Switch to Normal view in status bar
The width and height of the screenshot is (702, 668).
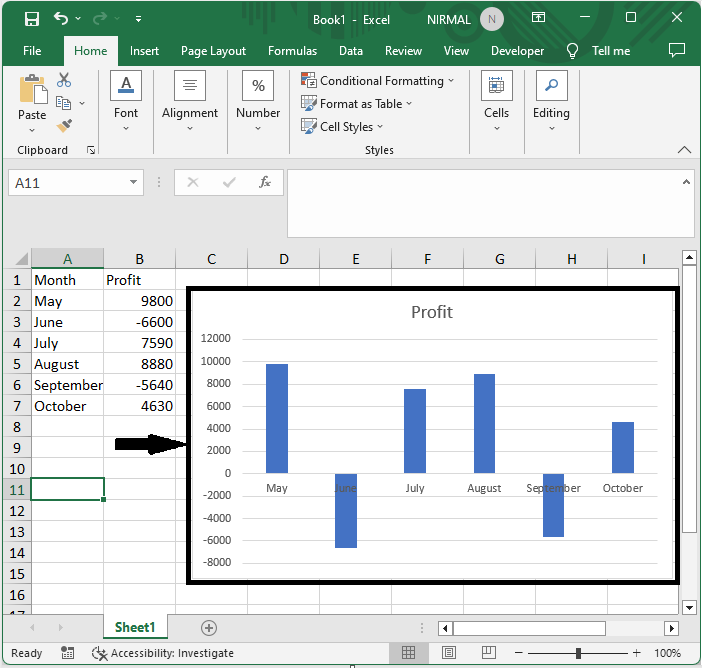pyautogui.click(x=408, y=653)
